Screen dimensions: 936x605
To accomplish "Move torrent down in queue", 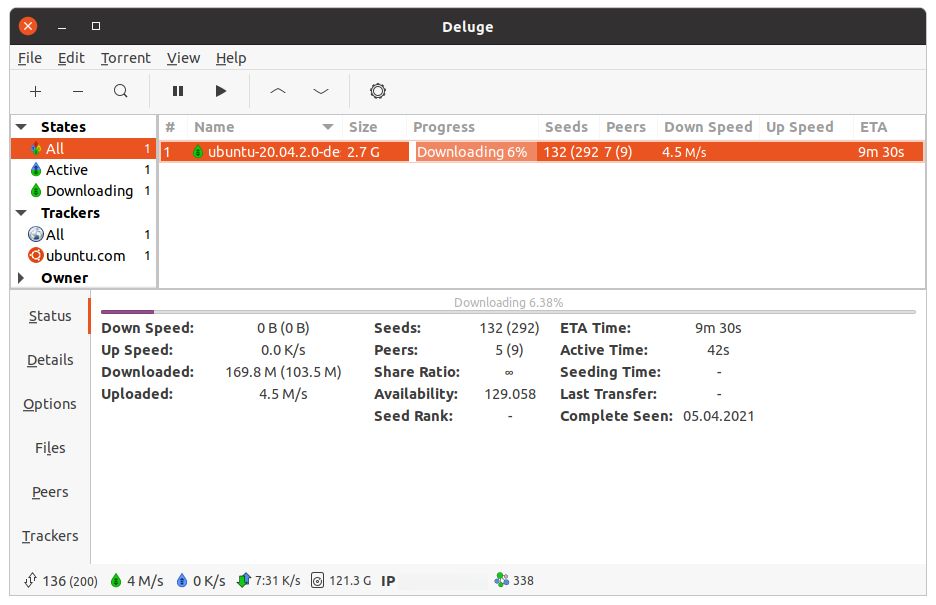I will coord(321,91).
